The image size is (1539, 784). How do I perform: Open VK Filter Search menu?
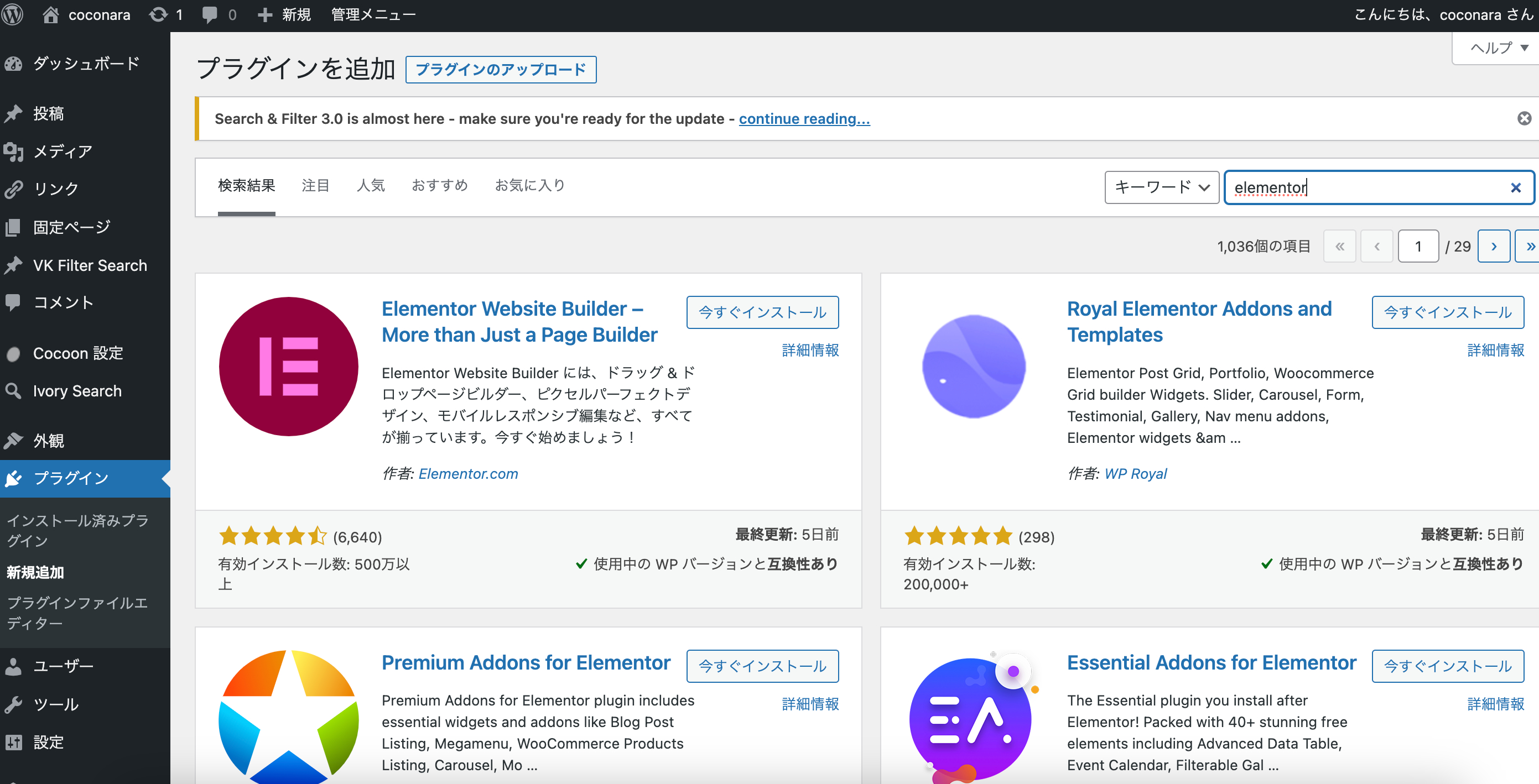(x=85, y=265)
